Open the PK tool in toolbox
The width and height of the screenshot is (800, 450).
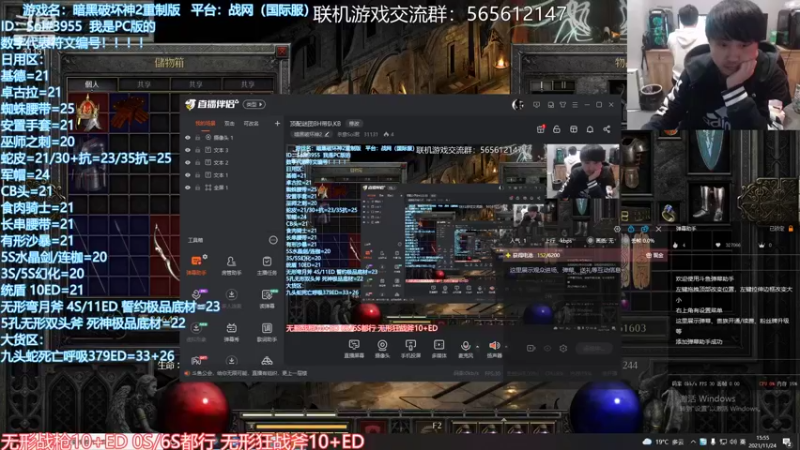coord(196,361)
